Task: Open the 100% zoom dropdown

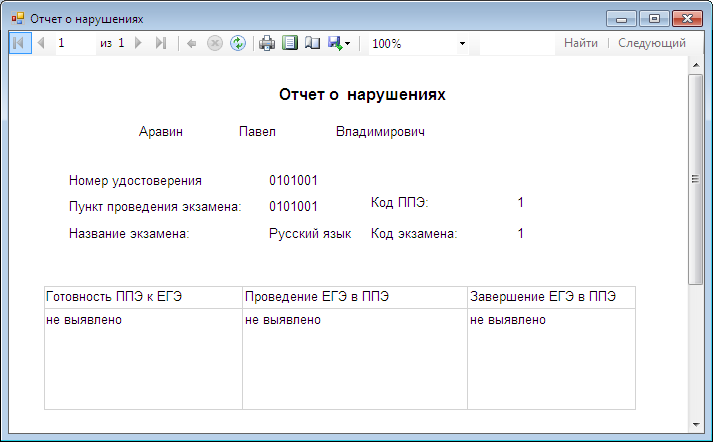Action: pyautogui.click(x=462, y=44)
